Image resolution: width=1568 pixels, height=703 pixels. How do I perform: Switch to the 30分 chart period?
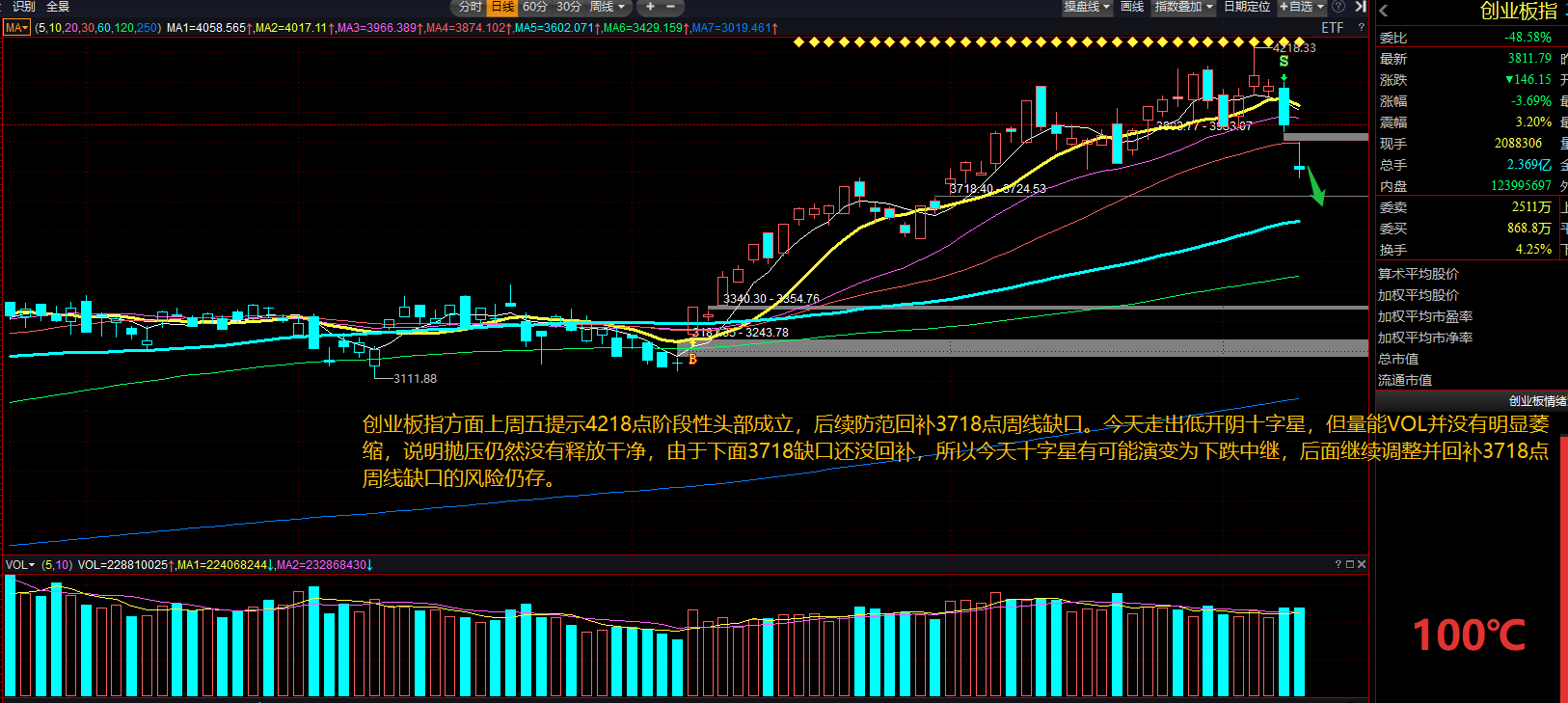tap(569, 7)
